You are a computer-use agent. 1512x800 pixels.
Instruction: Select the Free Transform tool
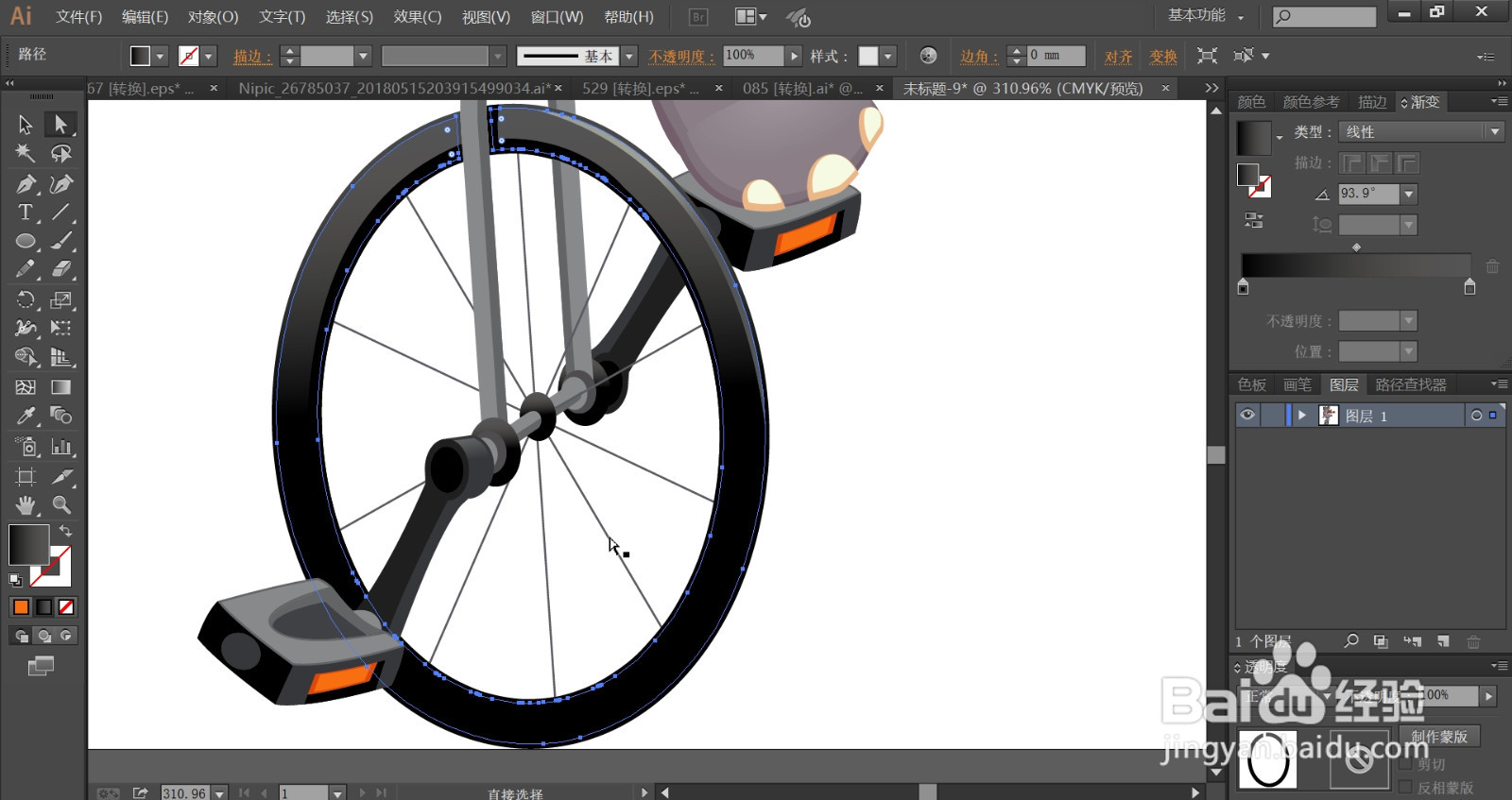tap(61, 328)
